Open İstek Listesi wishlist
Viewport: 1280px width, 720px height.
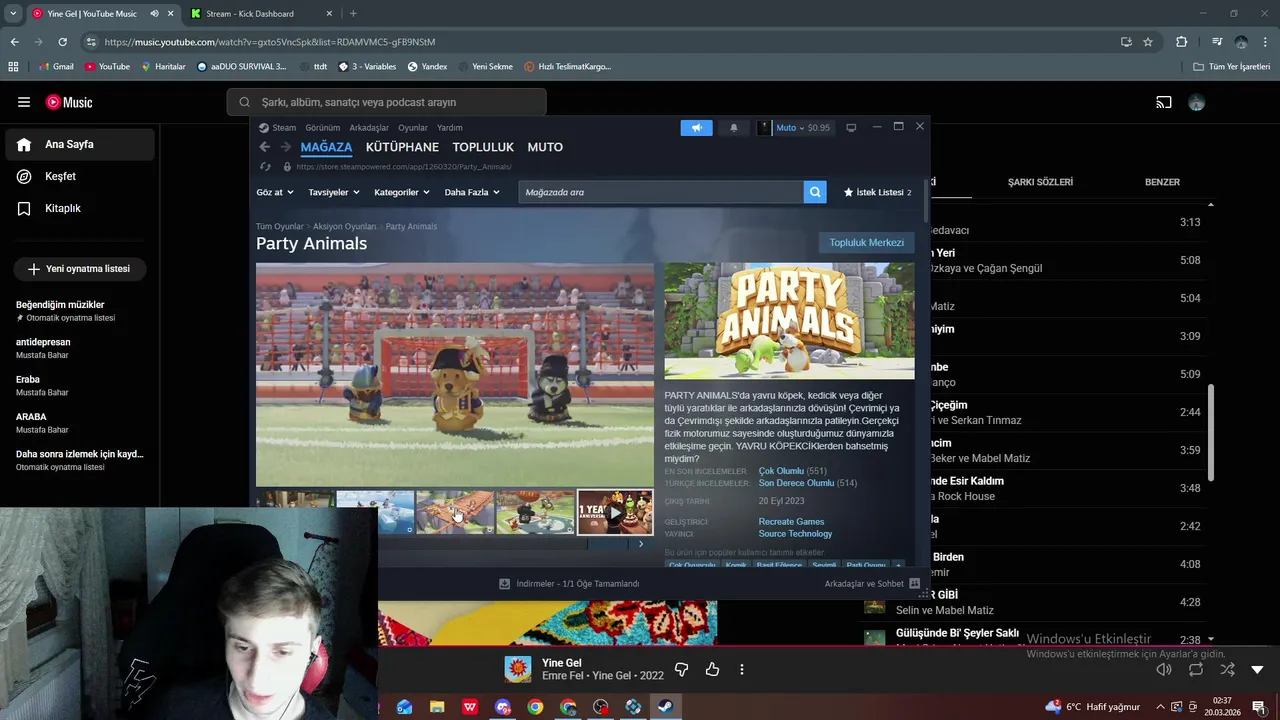[877, 192]
